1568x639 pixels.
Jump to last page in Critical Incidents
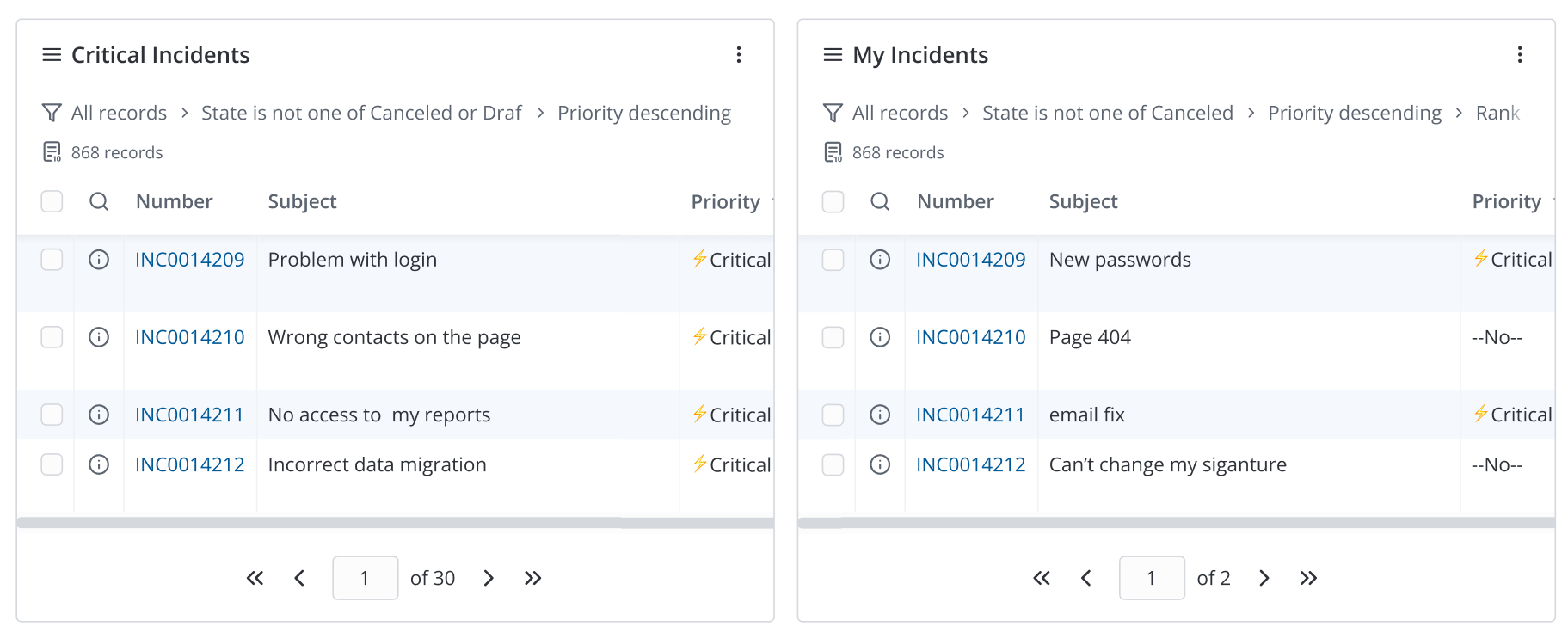533,578
